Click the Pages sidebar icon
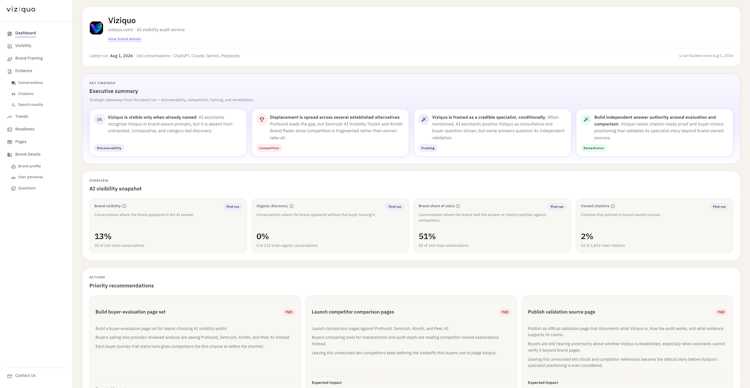 tap(10, 142)
